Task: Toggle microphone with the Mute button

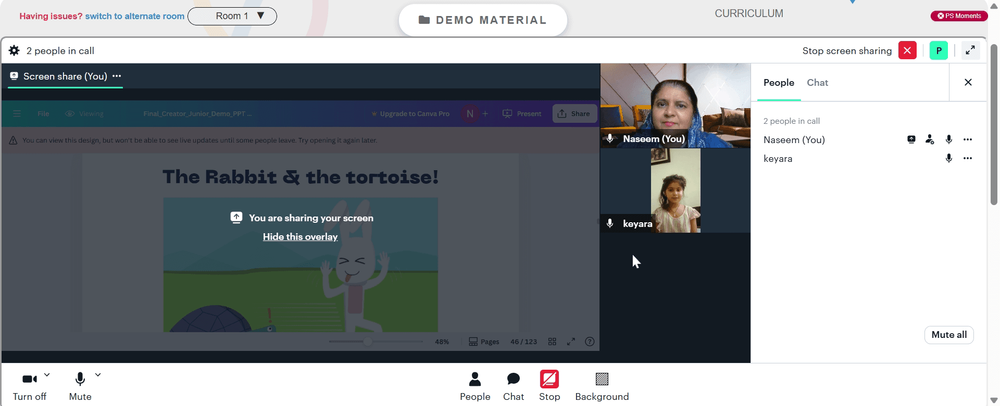Action: click(x=80, y=386)
